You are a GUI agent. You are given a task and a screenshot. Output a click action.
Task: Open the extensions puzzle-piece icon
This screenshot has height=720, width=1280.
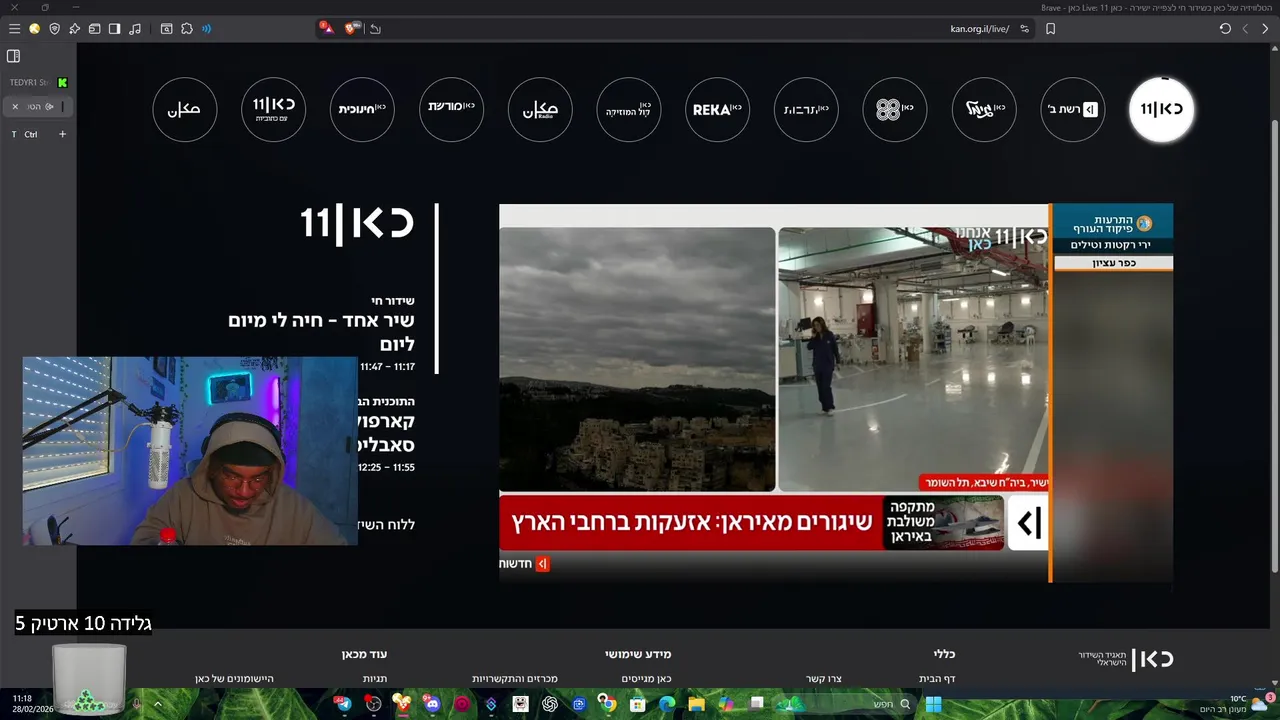(186, 29)
